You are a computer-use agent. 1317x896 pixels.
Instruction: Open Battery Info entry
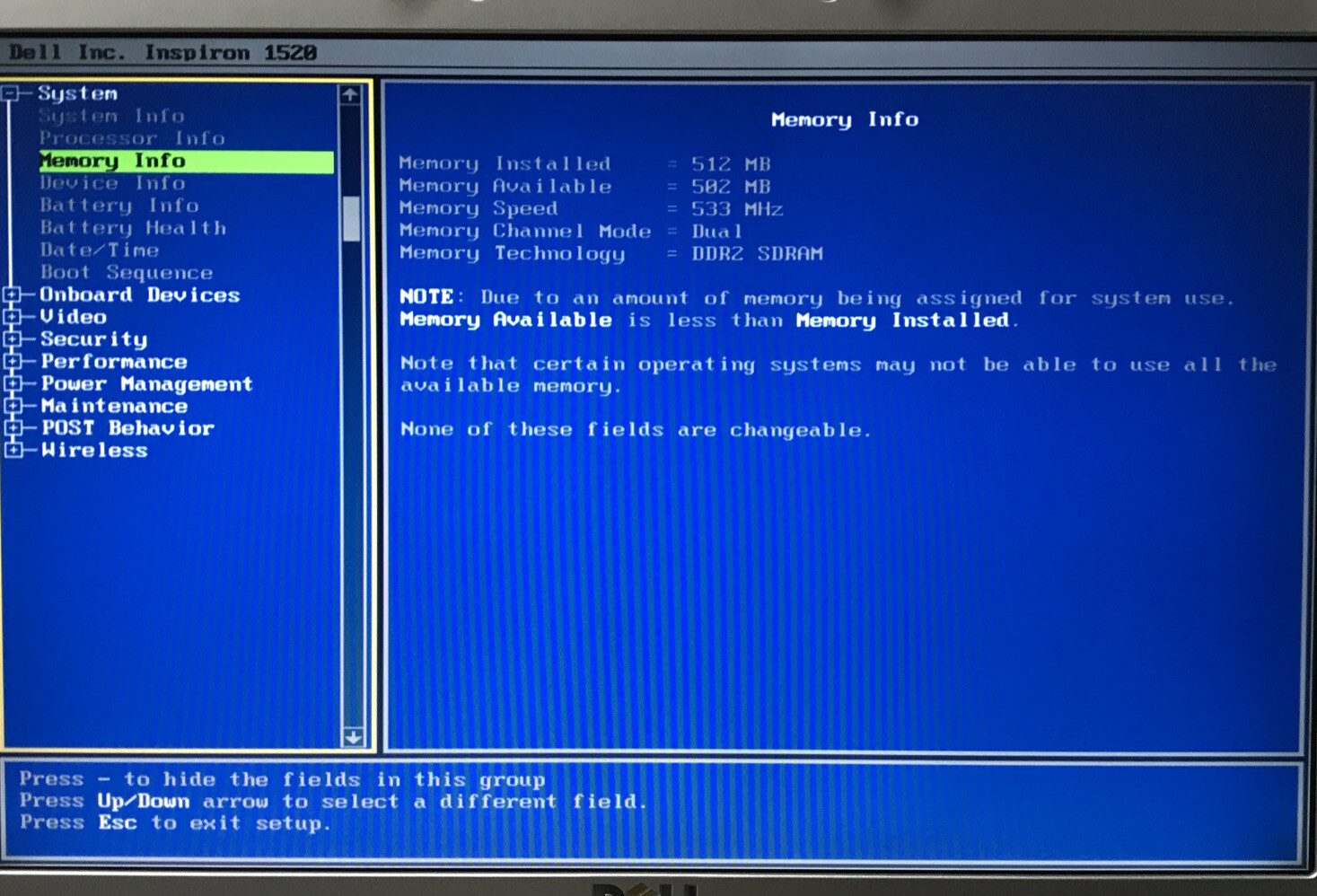tap(119, 206)
